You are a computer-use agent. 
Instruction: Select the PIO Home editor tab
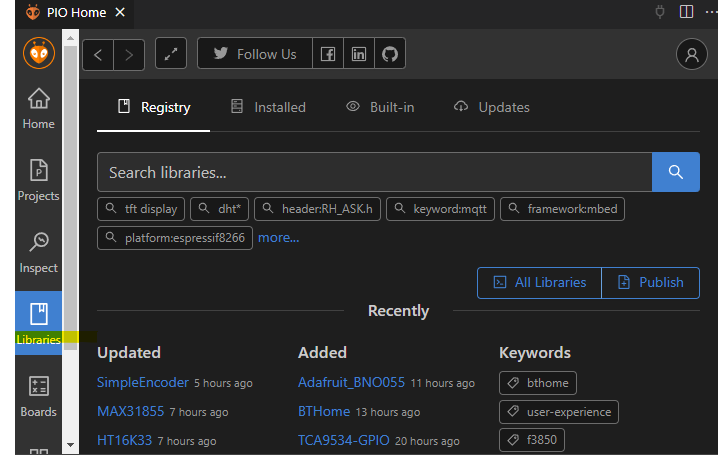[x=75, y=12]
